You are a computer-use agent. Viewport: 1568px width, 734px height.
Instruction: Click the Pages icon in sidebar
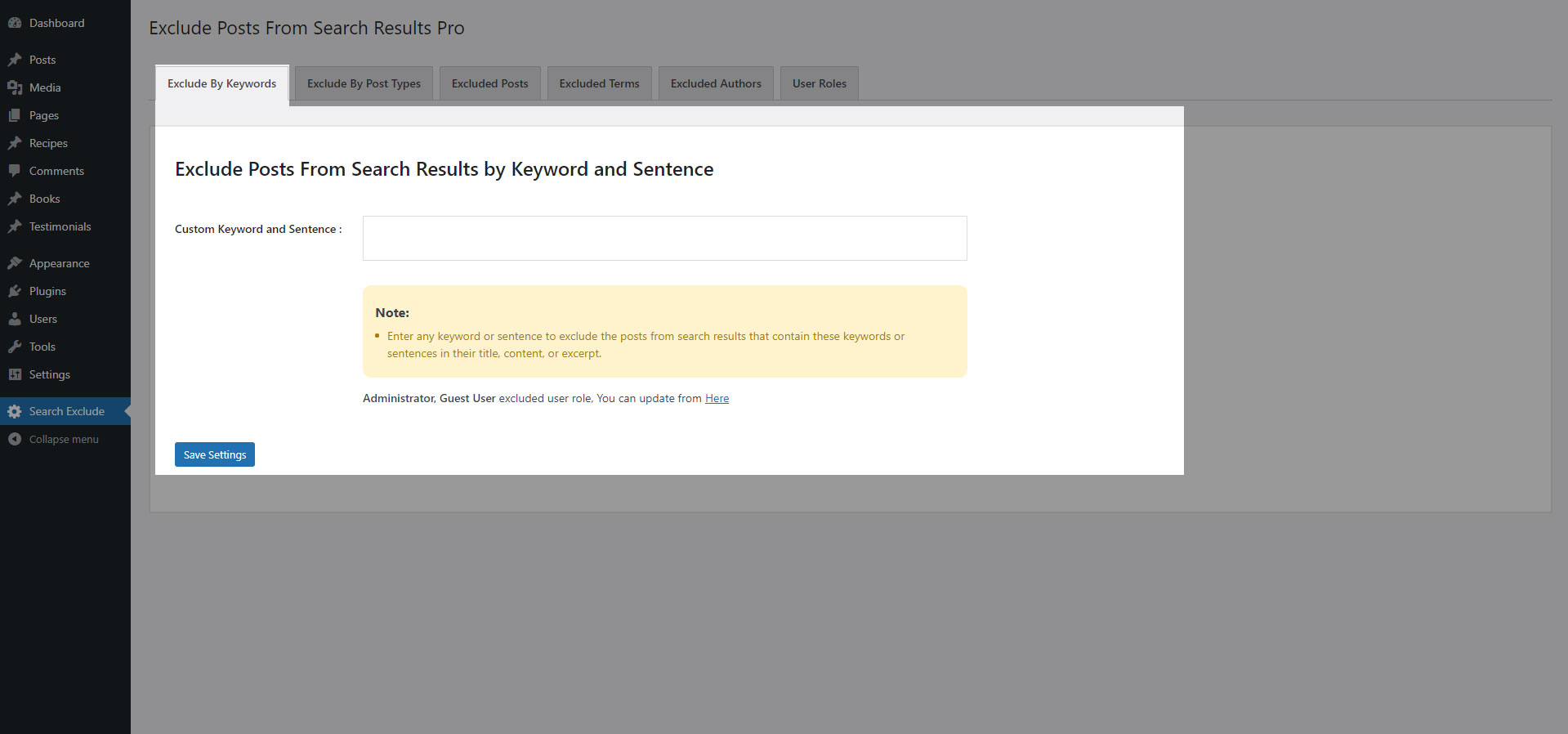pos(15,115)
